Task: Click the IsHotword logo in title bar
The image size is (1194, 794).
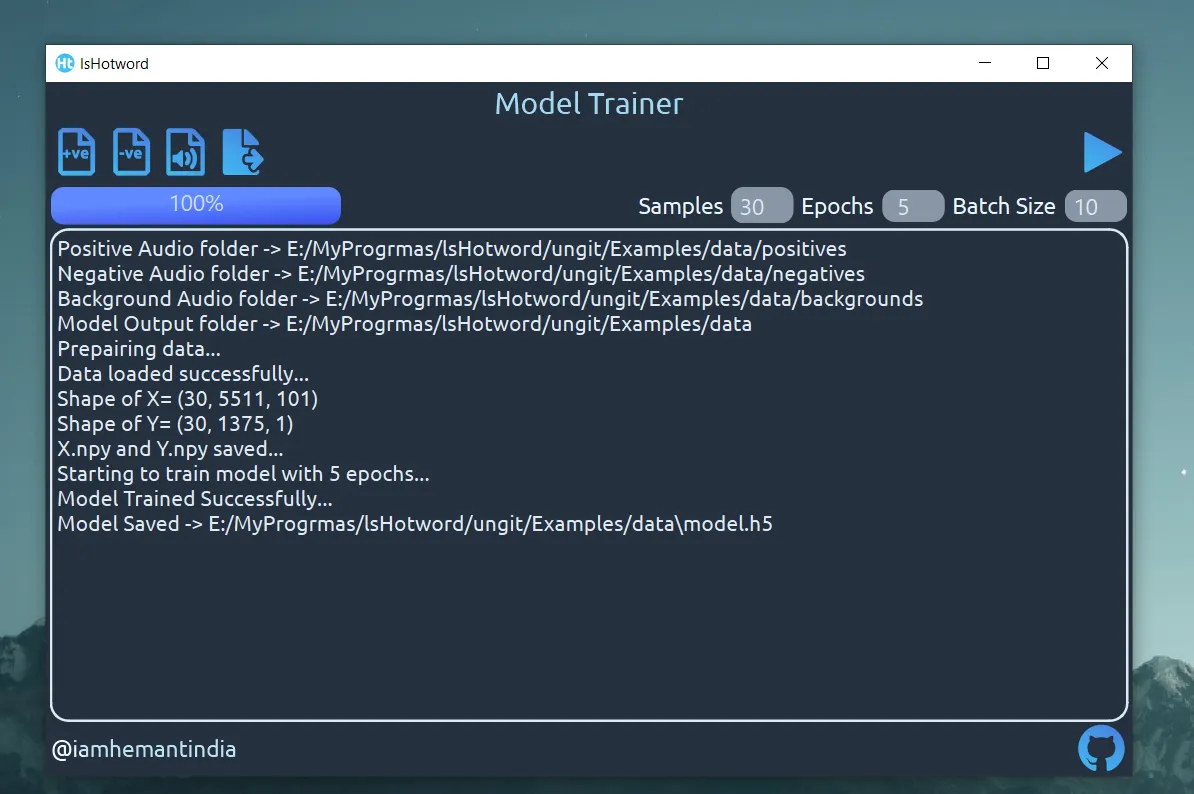Action: [65, 63]
